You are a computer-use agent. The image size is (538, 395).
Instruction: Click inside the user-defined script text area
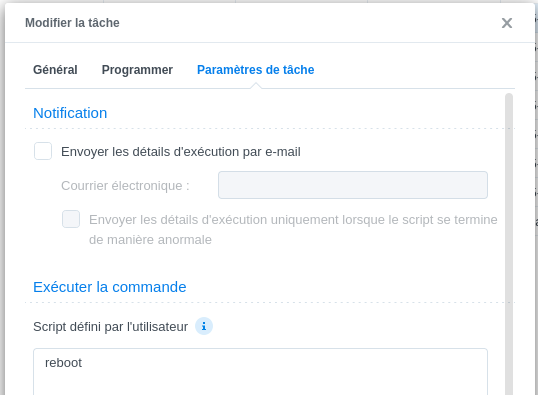pos(260,372)
